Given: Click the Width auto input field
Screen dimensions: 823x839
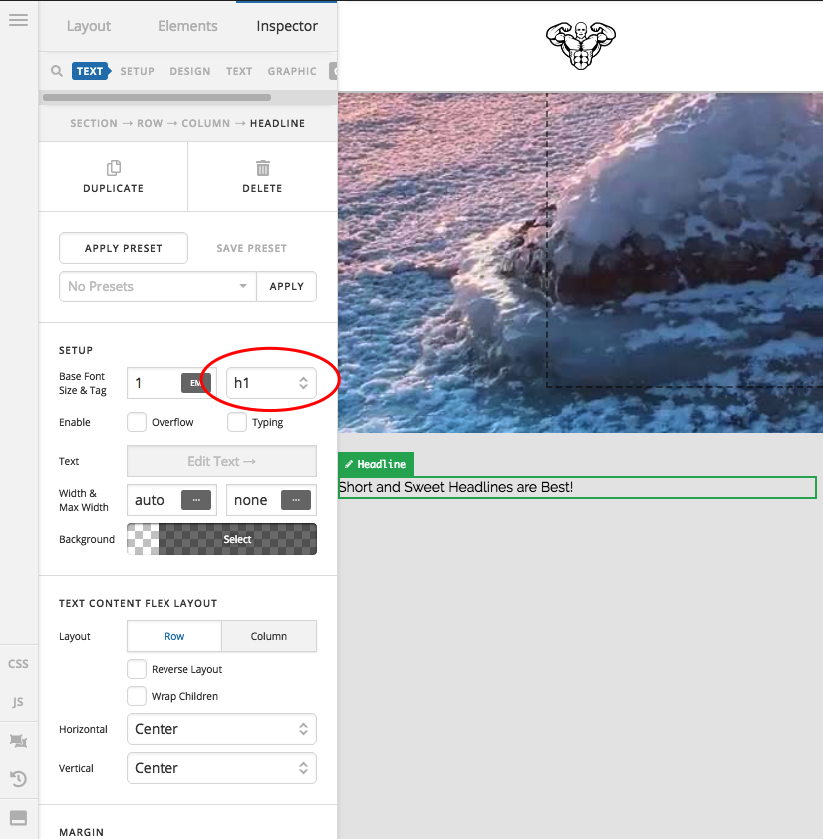Looking at the screenshot, I should (154, 500).
